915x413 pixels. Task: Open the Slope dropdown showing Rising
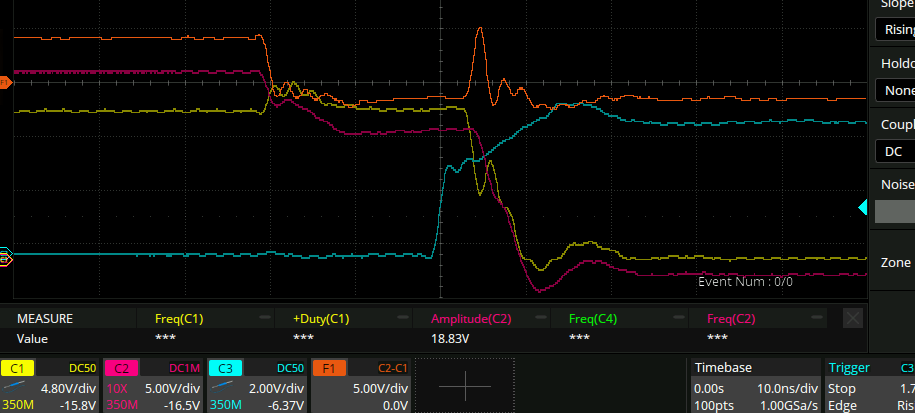pyautogui.click(x=895, y=29)
